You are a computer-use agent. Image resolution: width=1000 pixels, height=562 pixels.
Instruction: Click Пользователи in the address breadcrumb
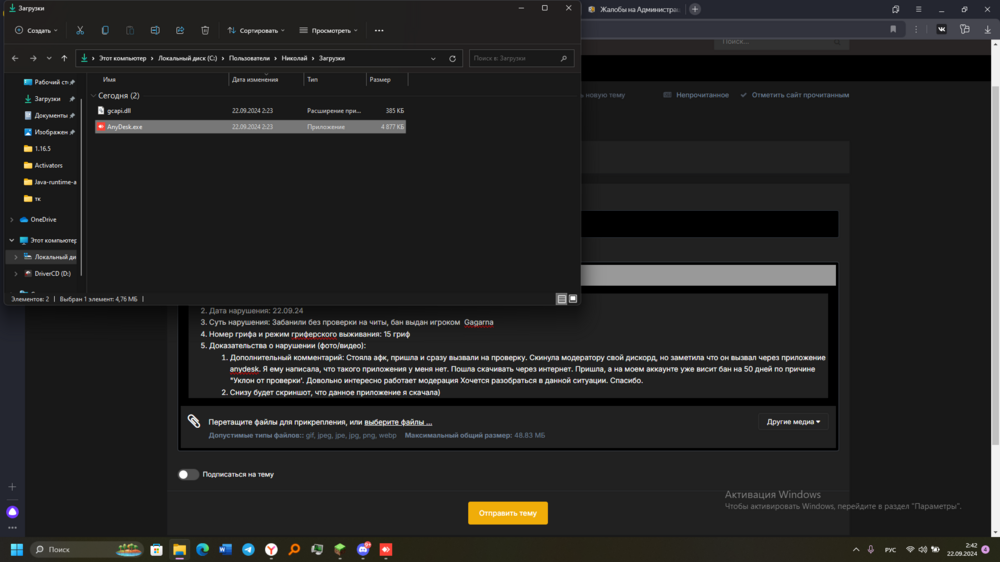coord(249,58)
